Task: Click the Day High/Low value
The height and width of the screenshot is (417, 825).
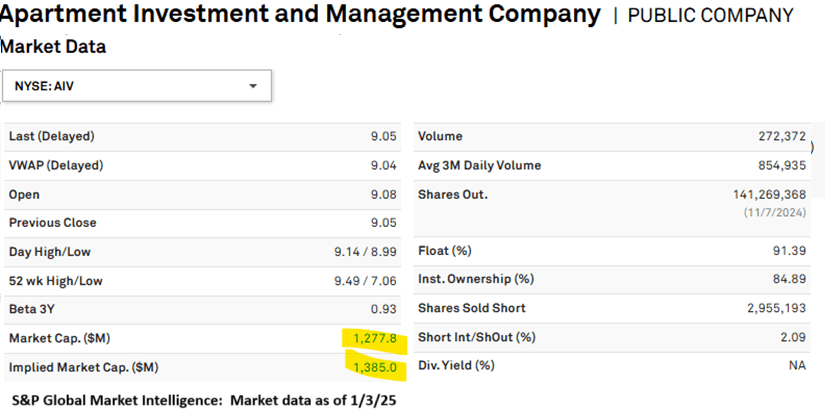Action: (x=363, y=252)
